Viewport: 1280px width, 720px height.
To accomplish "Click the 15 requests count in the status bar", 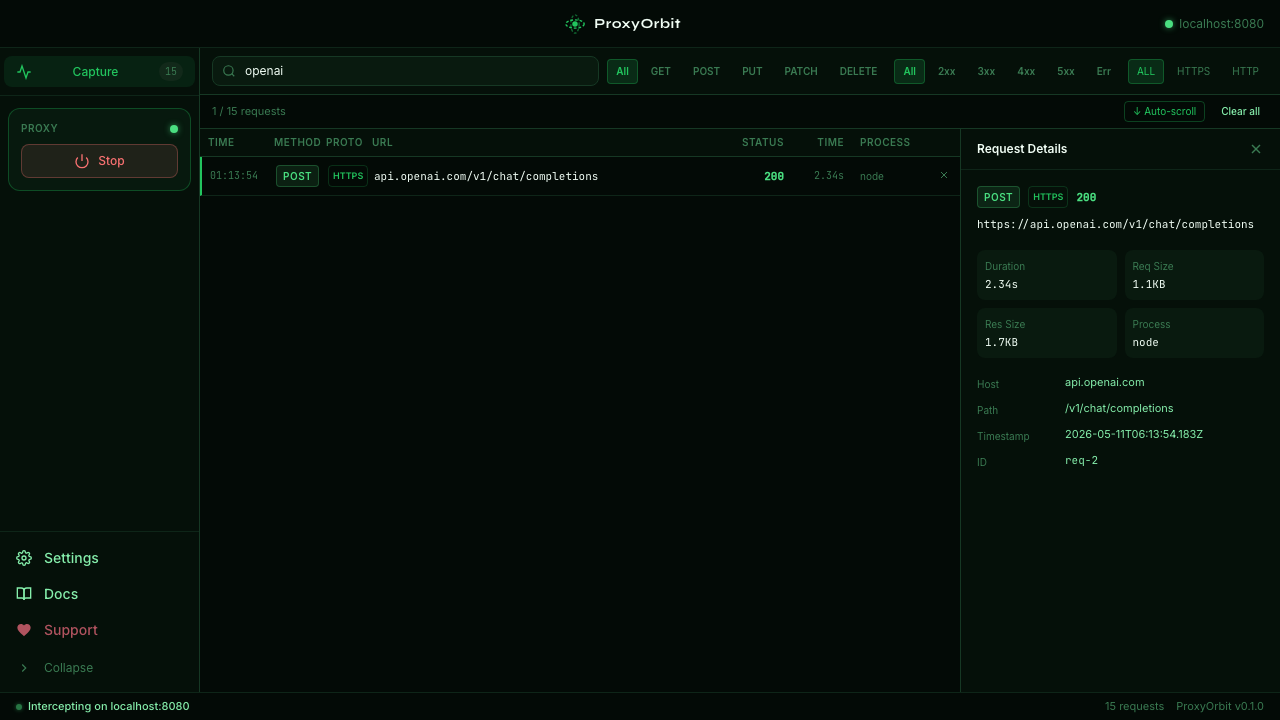I will pyautogui.click(x=1134, y=706).
